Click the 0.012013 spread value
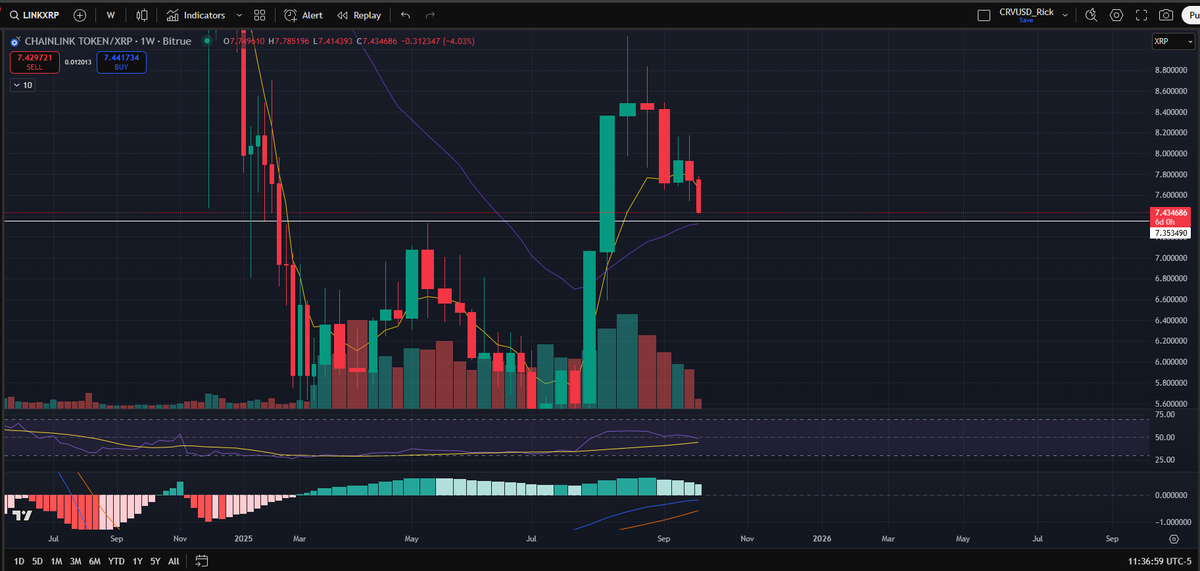The width and height of the screenshot is (1200, 571). click(x=77, y=62)
